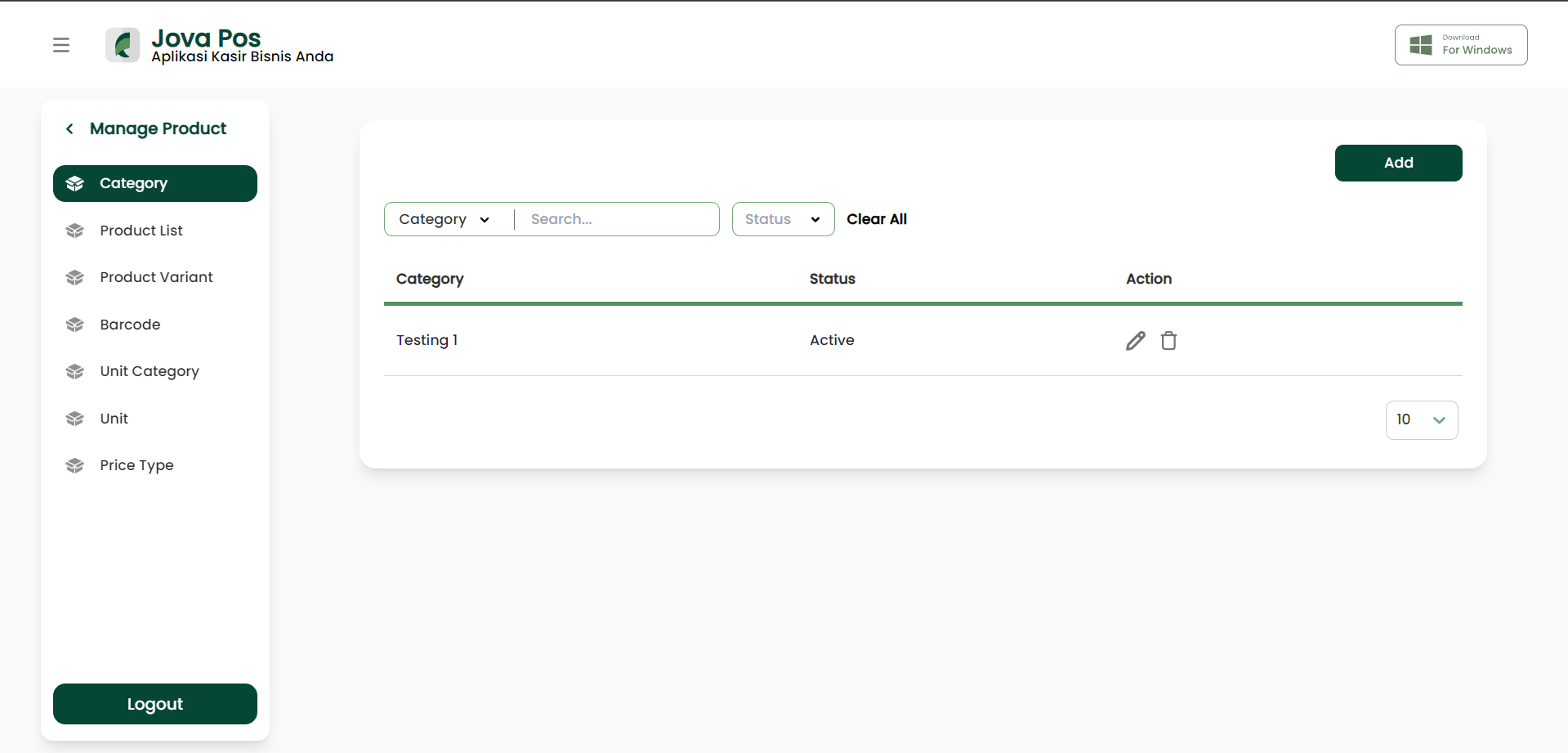Image resolution: width=1568 pixels, height=753 pixels.
Task: Focus the Search input field
Action: [617, 219]
